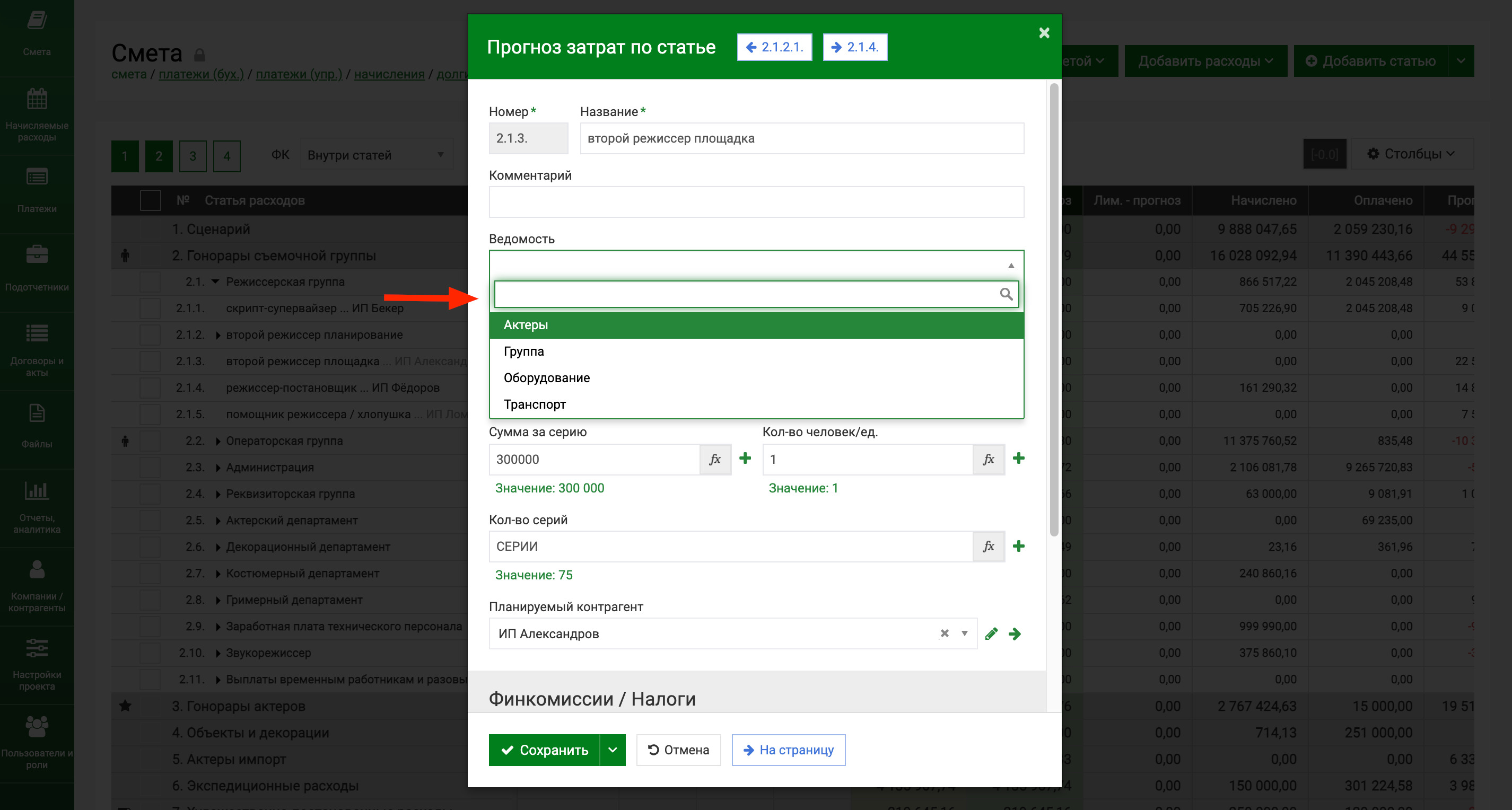This screenshot has width=1512, height=810.
Task: Add value with plus next to Сумма за серию
Action: click(745, 459)
